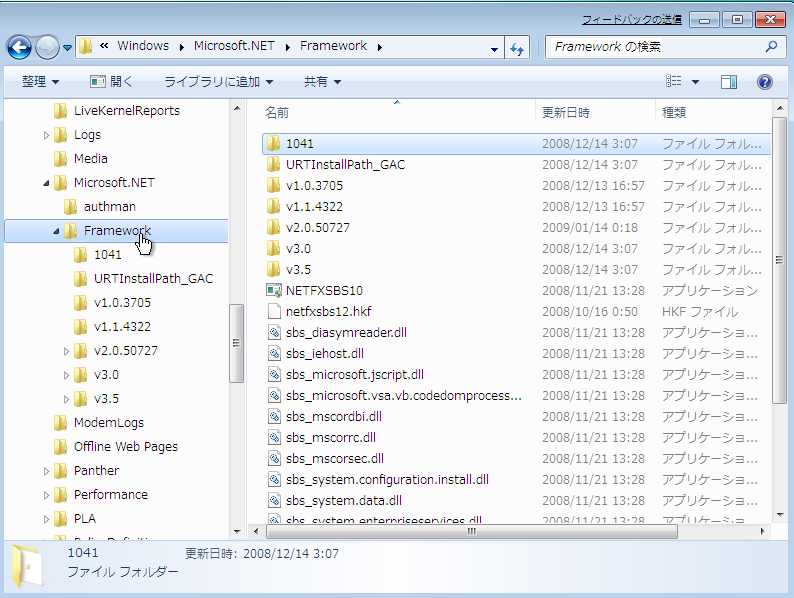
Task: Expand the arrow after the Windows breadcrumb
Action: (x=181, y=47)
